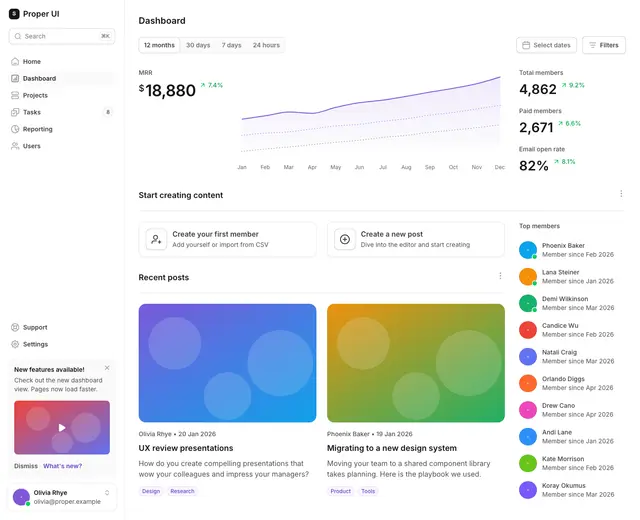
Task: Click Drew Cano's pink avatar
Action: [x=528, y=410]
